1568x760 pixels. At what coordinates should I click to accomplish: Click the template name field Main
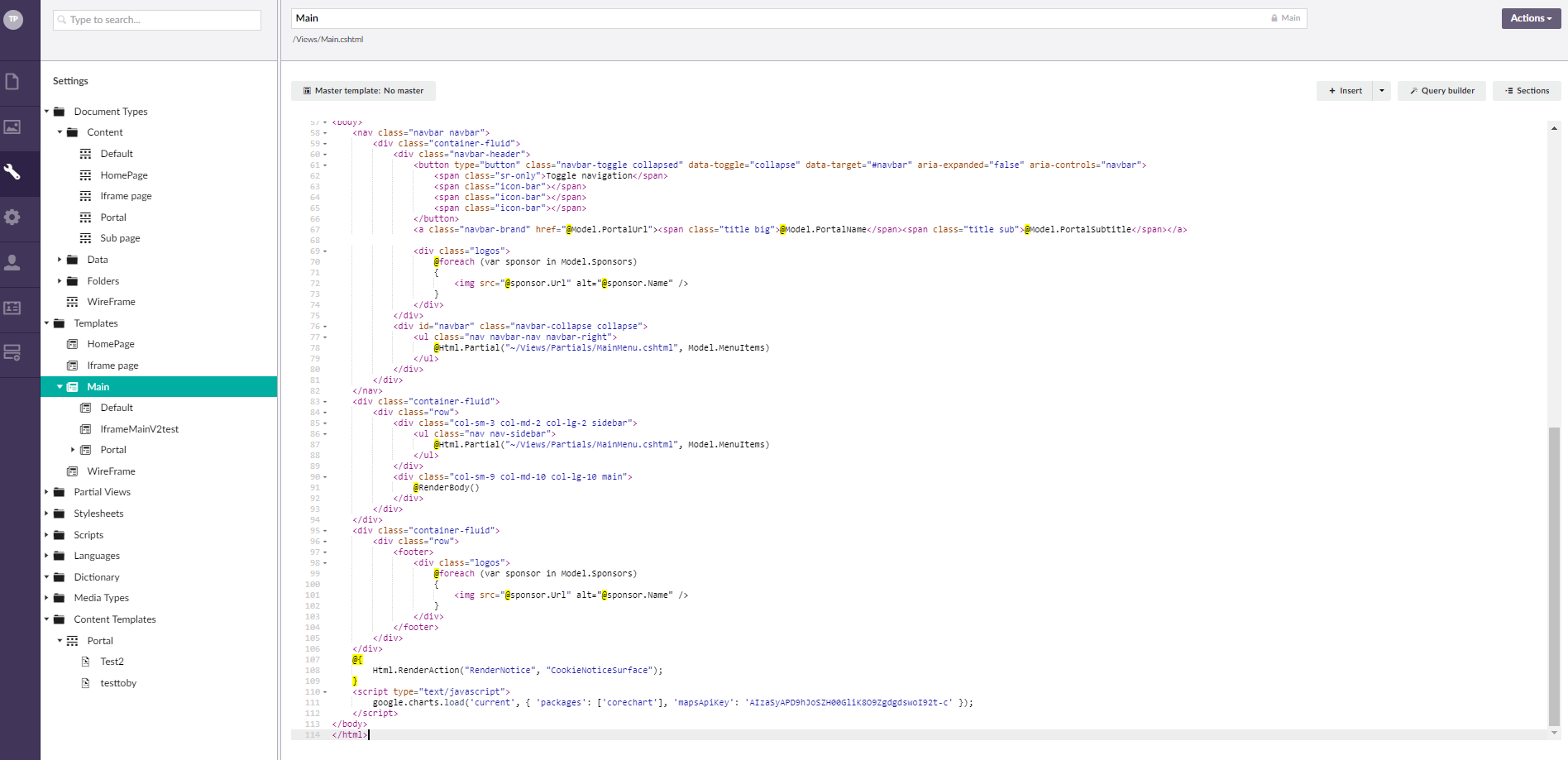click(x=799, y=18)
